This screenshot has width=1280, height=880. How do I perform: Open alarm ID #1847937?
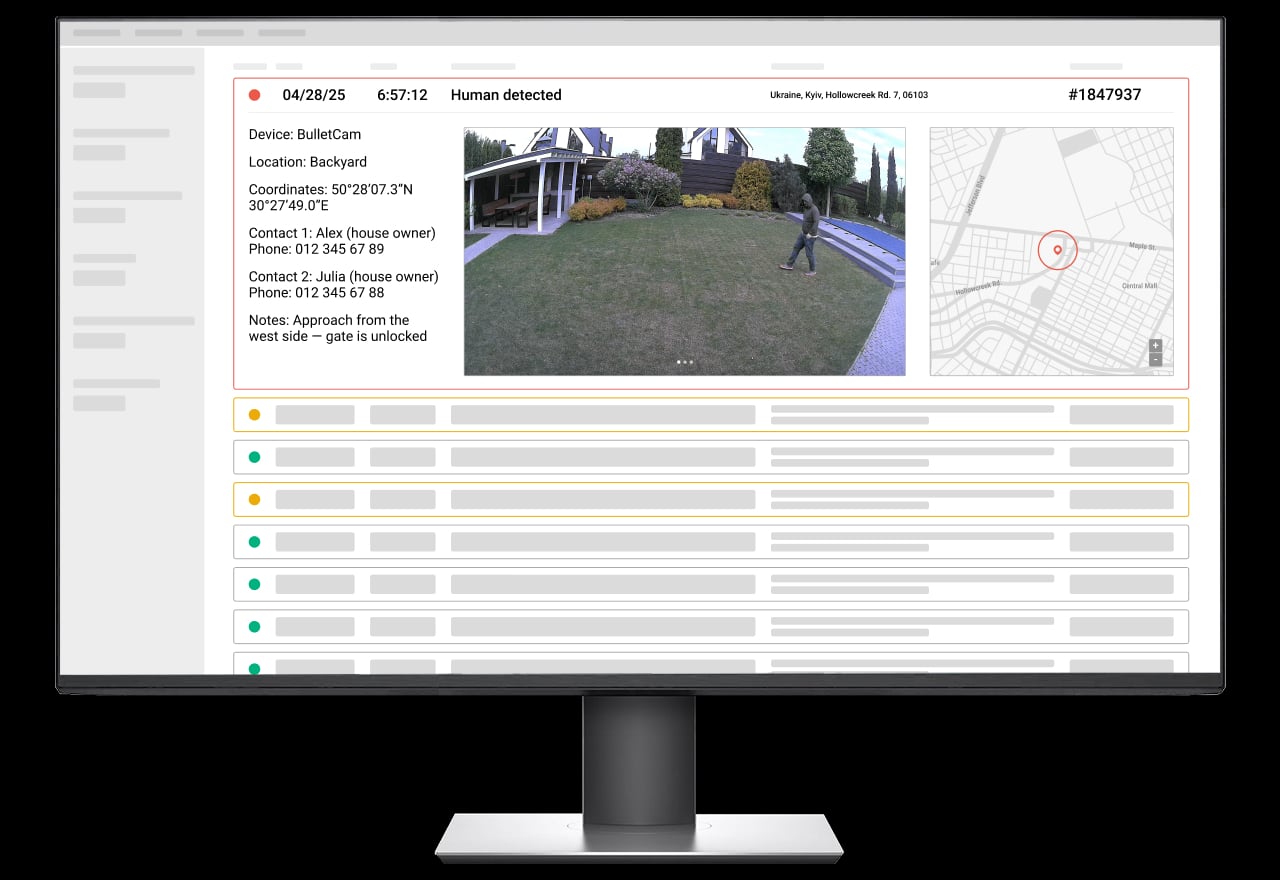pyautogui.click(x=1104, y=95)
